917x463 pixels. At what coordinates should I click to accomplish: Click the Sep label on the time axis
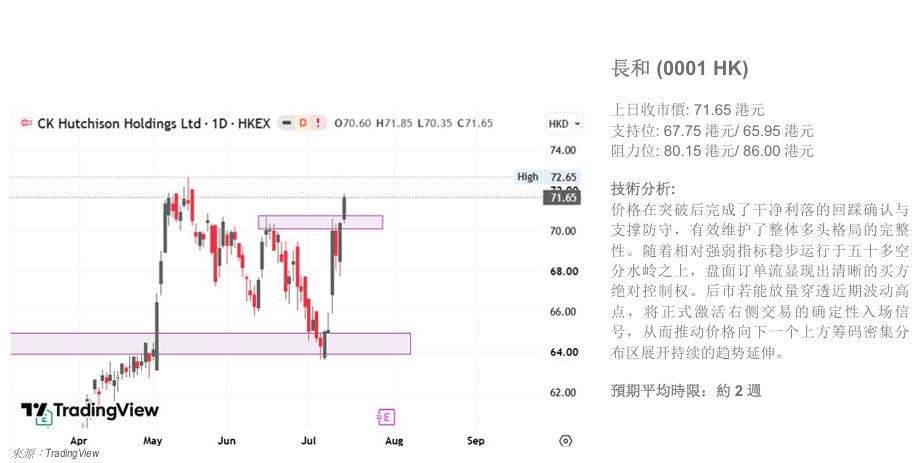pyautogui.click(x=475, y=441)
